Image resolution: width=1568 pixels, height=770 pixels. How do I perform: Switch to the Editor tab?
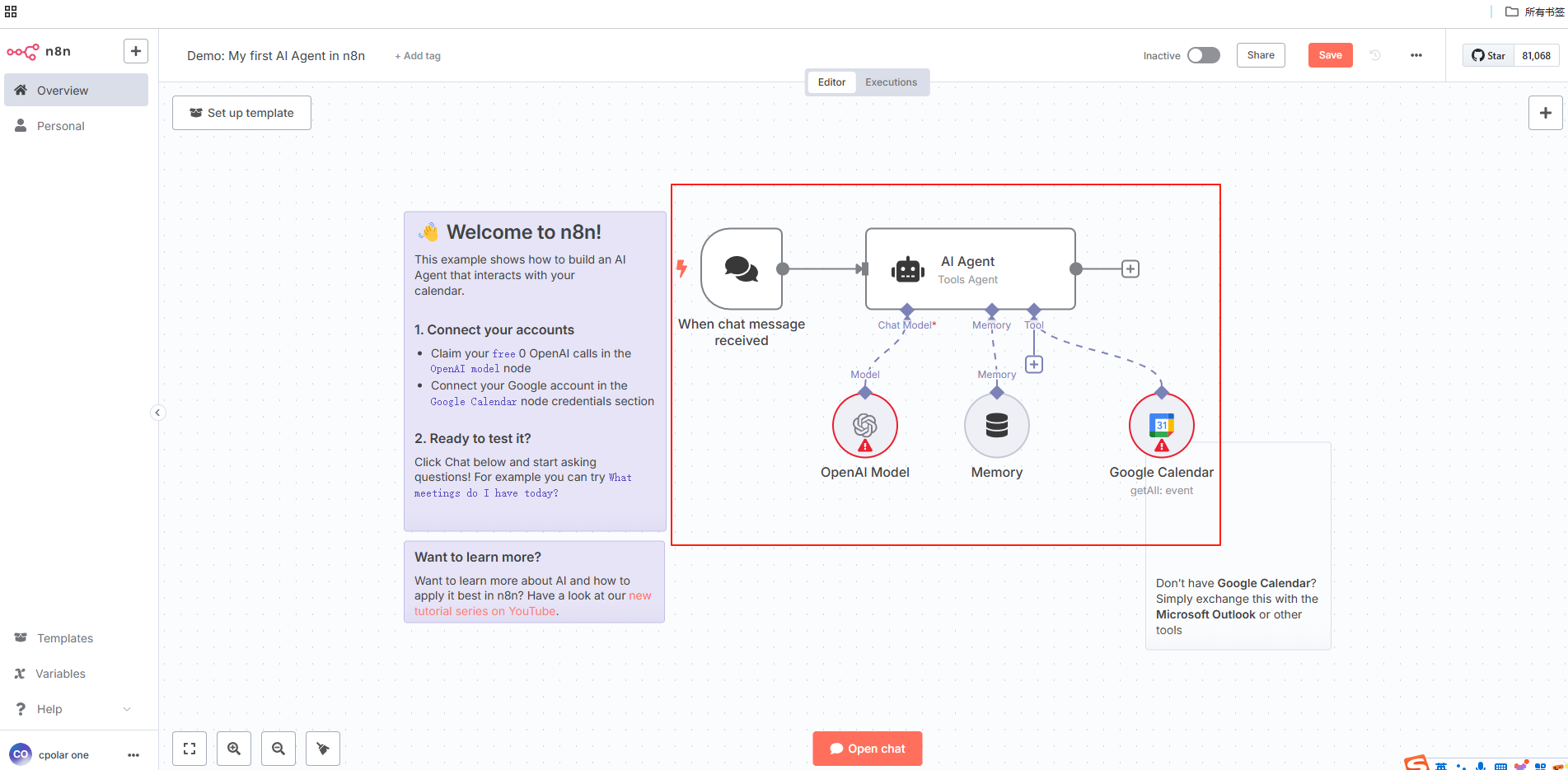click(831, 82)
